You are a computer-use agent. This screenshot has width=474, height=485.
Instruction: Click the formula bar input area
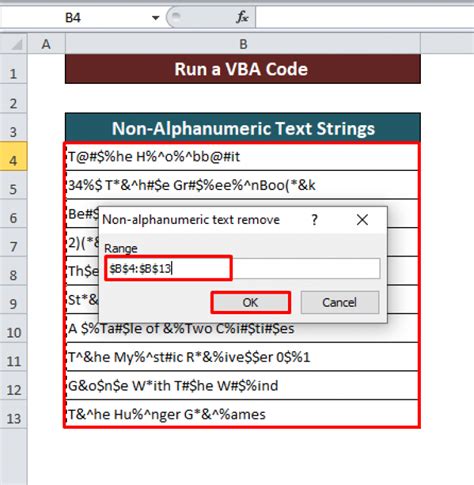click(365, 17)
